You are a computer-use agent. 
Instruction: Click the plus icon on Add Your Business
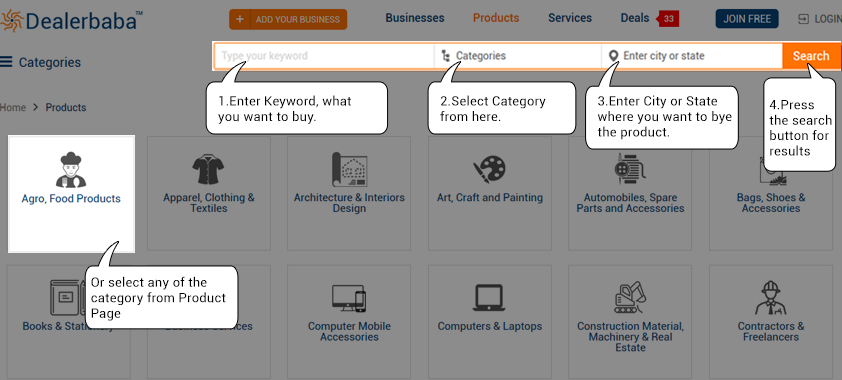coord(239,19)
